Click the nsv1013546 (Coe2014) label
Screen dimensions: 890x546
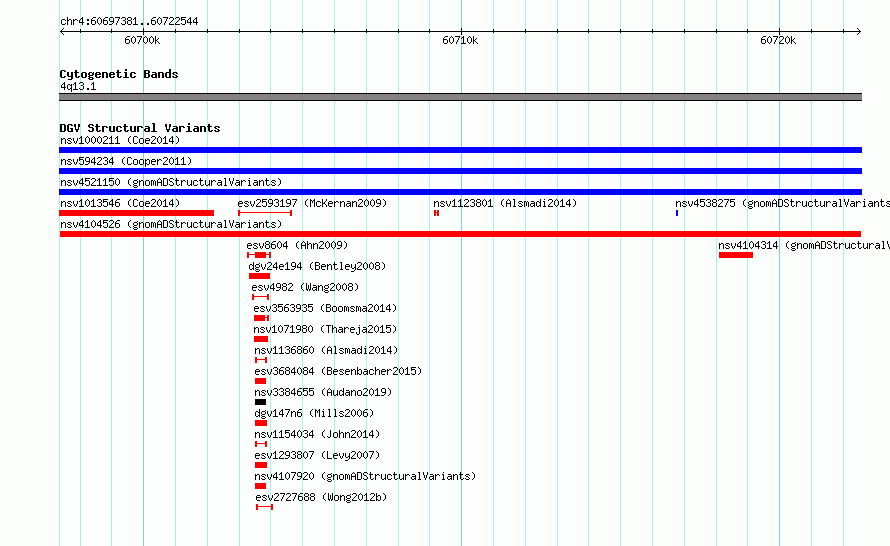pyautogui.click(x=120, y=203)
